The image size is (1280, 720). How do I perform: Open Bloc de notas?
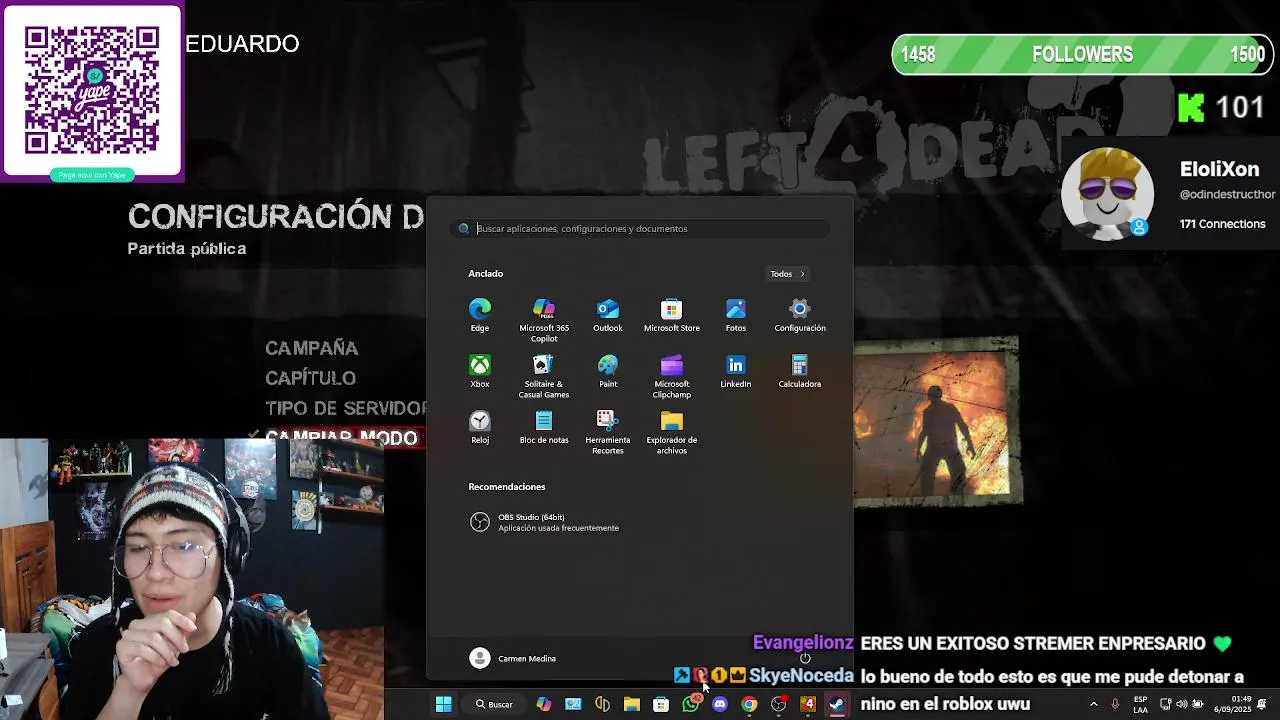point(544,427)
